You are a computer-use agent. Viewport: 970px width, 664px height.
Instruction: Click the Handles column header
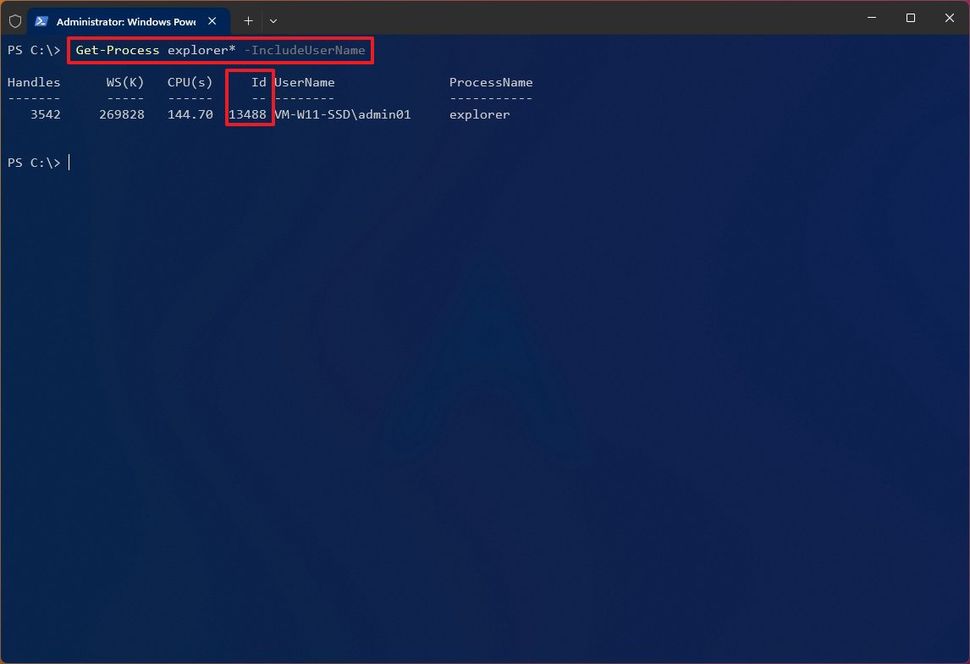point(33,82)
